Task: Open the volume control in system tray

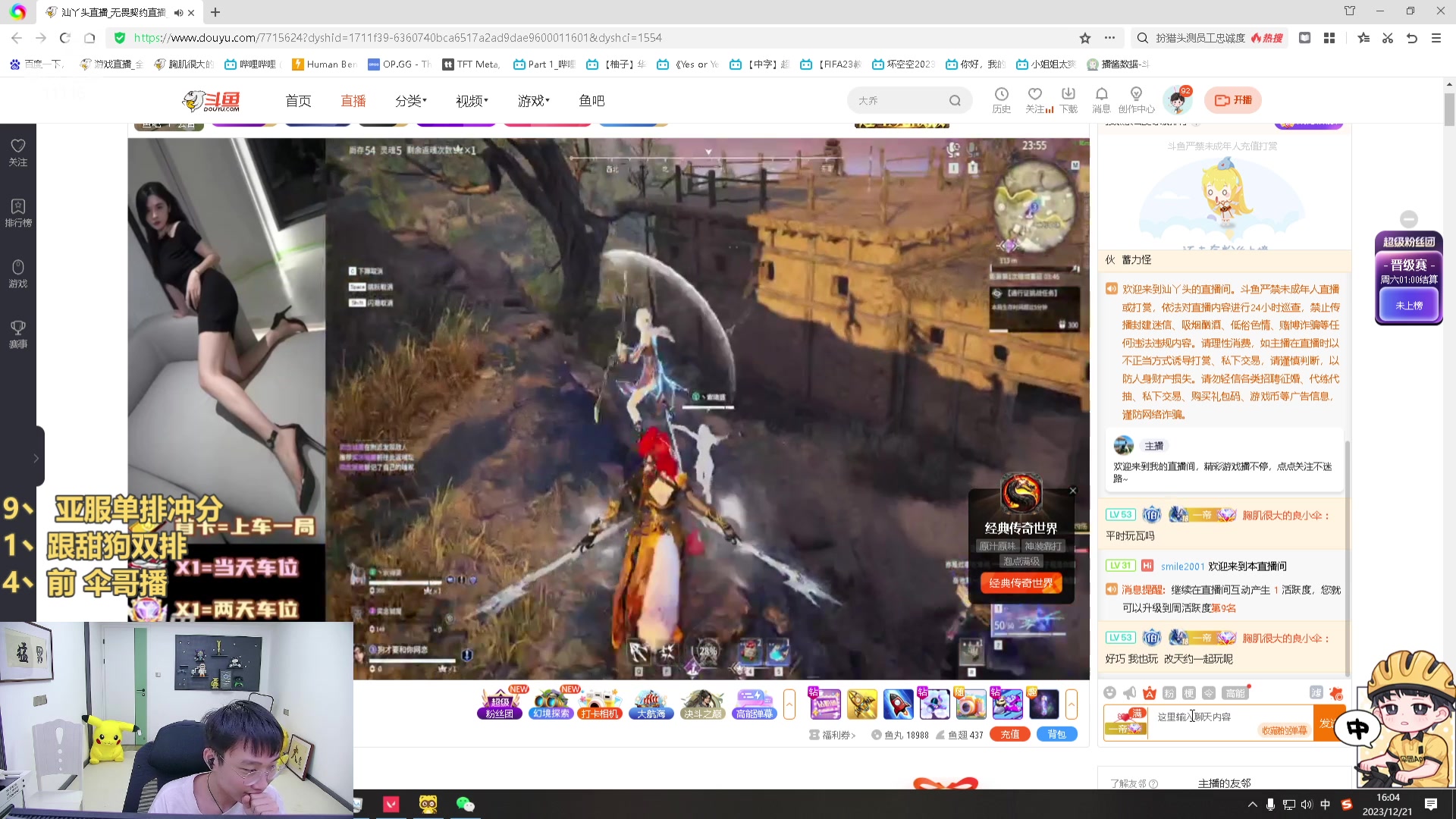Action: [1306, 805]
